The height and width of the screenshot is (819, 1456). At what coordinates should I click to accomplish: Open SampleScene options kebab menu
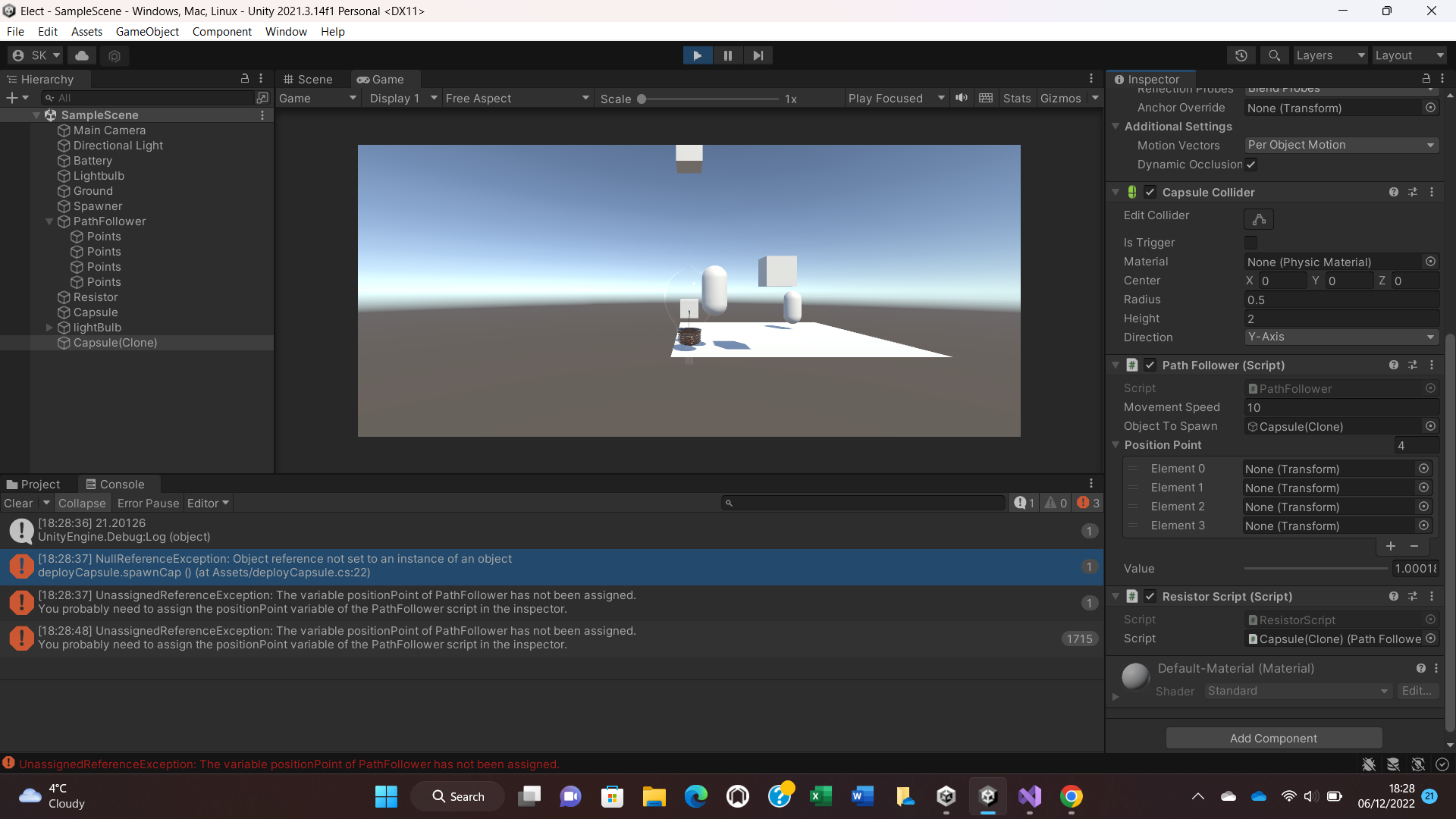tap(262, 115)
